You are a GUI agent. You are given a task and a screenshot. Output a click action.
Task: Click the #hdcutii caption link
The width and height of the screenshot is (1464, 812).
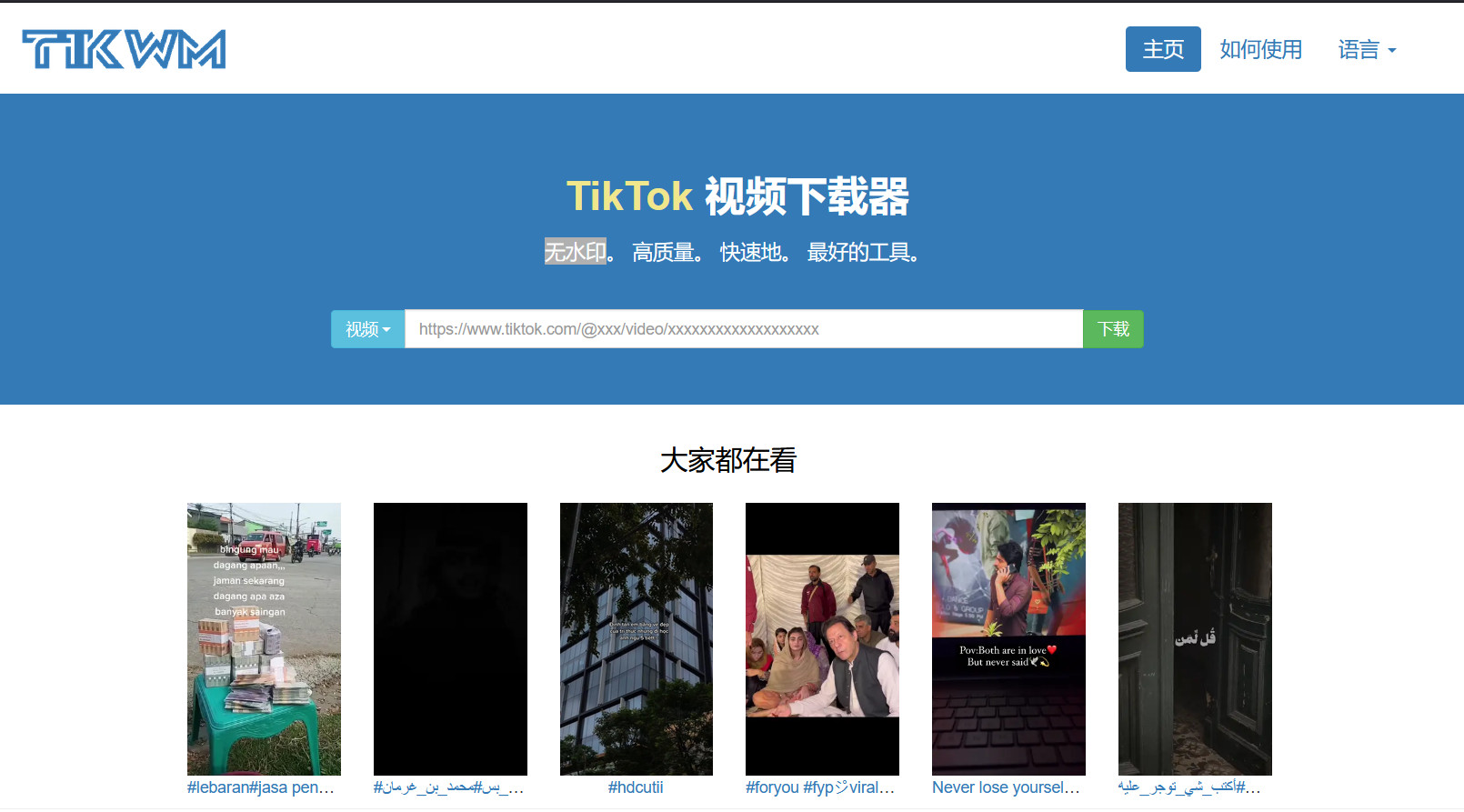pos(636,787)
